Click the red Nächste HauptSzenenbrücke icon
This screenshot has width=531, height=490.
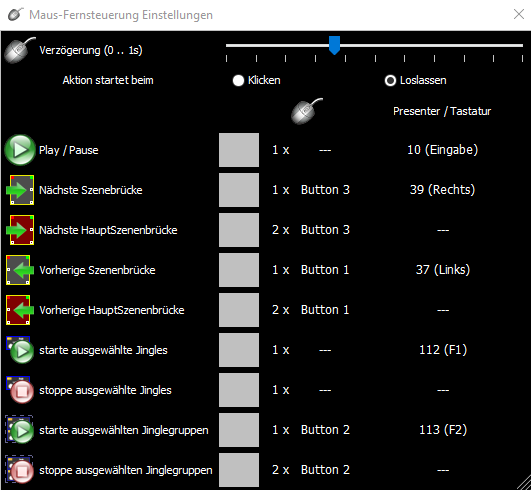point(20,230)
